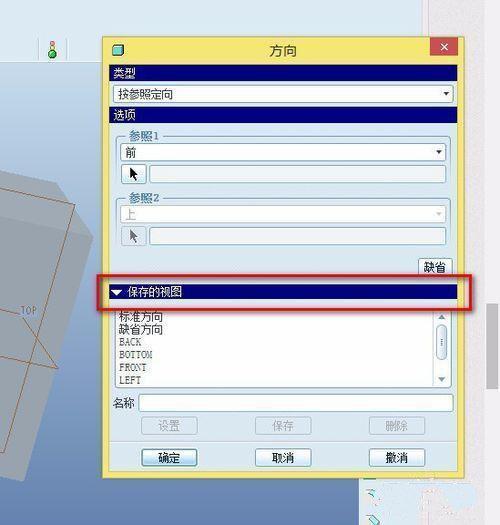500x525 pixels.
Task: Click the 缺省 button
Action: (435, 267)
